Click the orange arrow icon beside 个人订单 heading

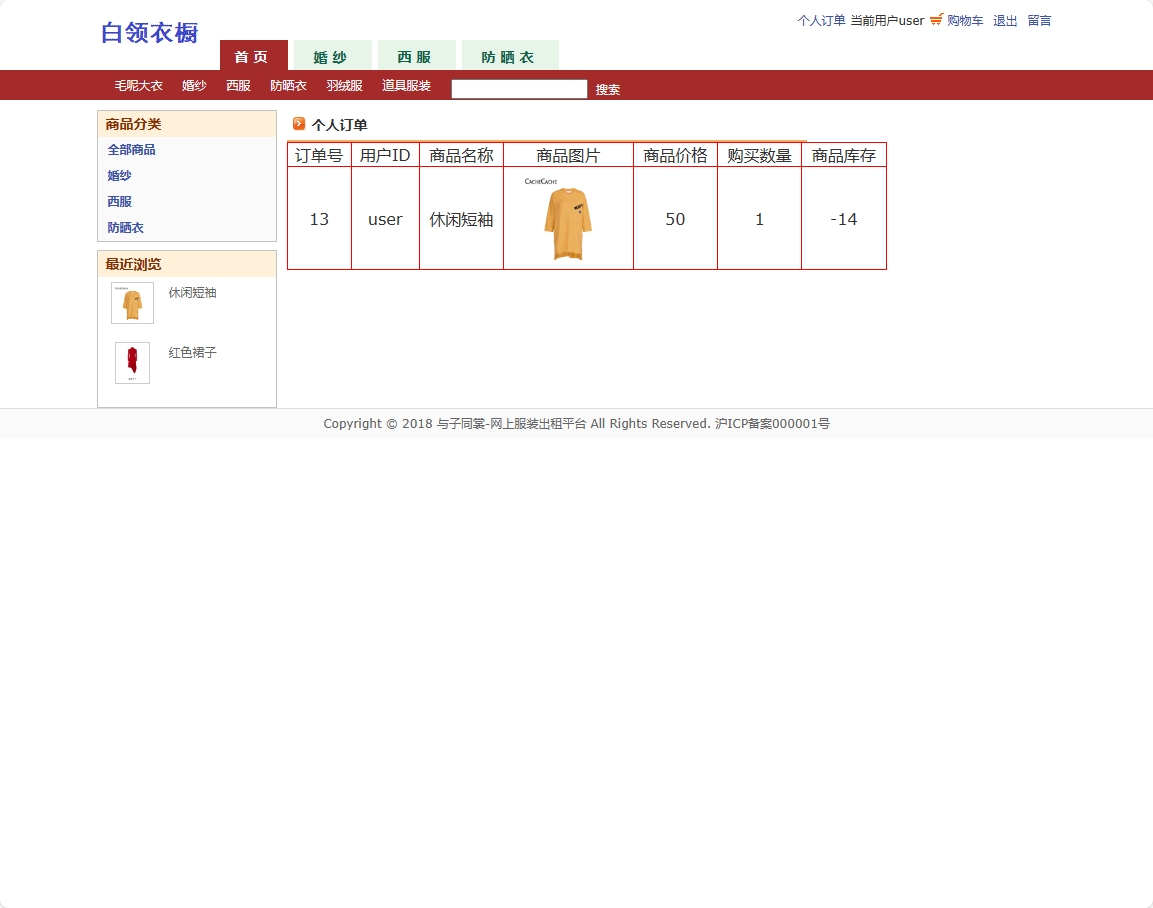click(298, 123)
